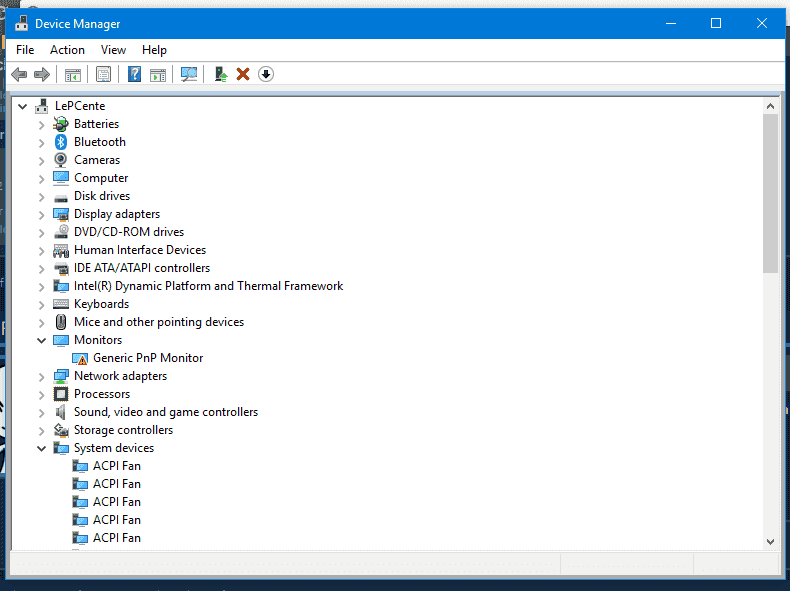
Task: Click the Bluetooth category icon
Action: click(x=61, y=142)
